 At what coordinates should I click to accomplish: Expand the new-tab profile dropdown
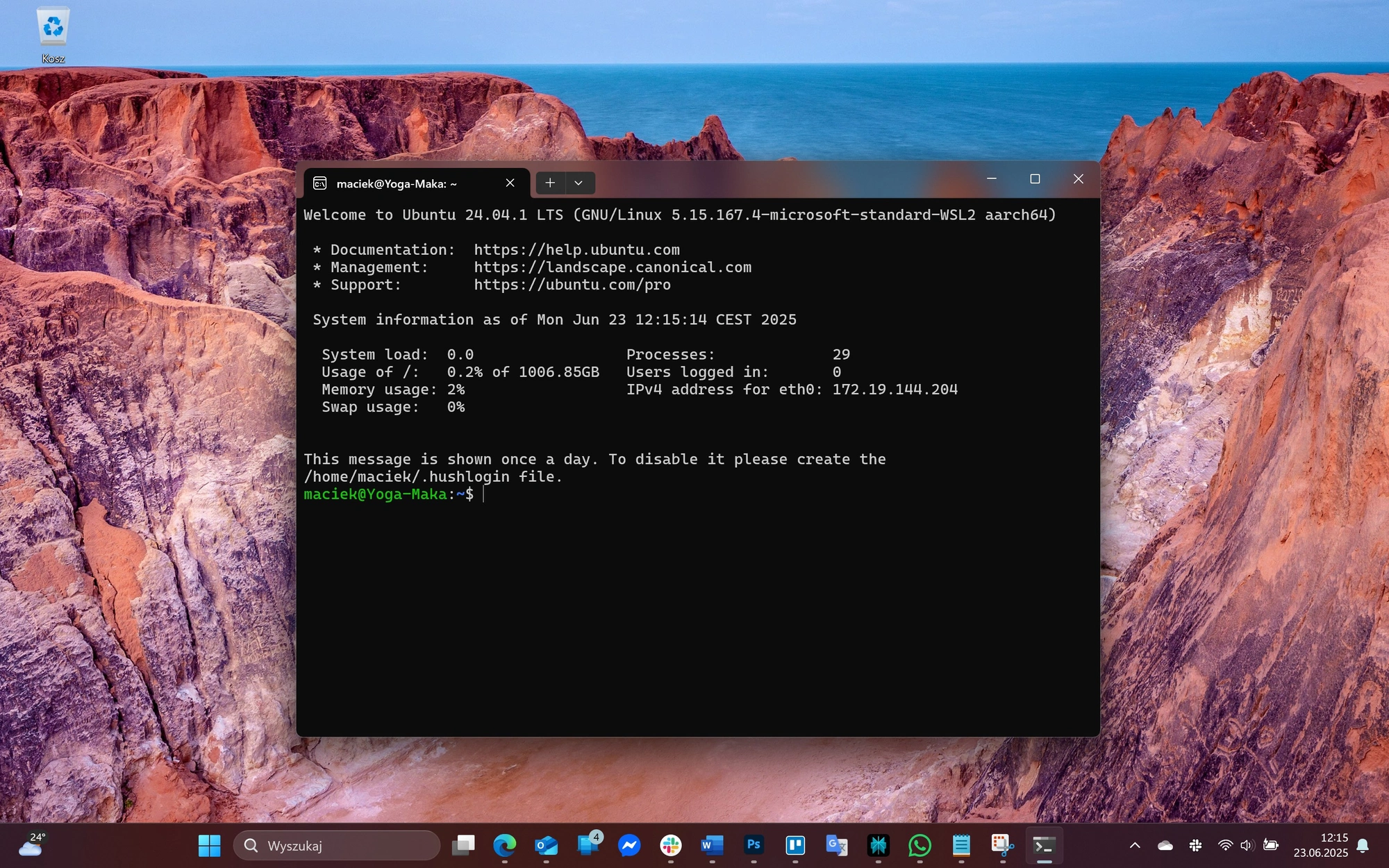[579, 183]
